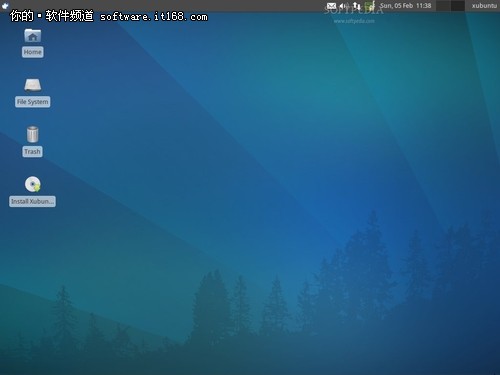Open the mail envelope indicator
The image size is (500, 375).
click(331, 6)
